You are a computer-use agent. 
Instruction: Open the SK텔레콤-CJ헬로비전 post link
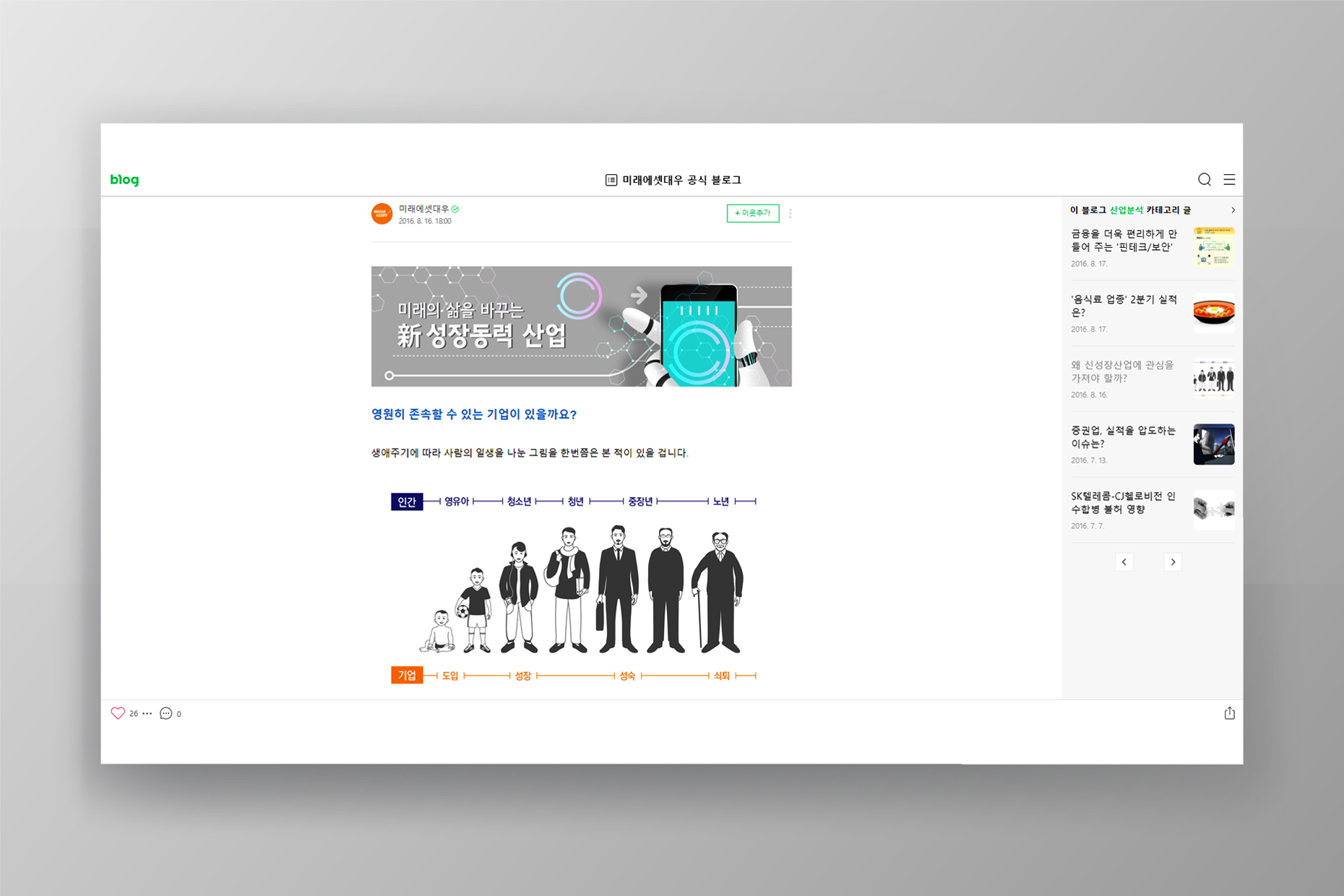coord(1124,502)
